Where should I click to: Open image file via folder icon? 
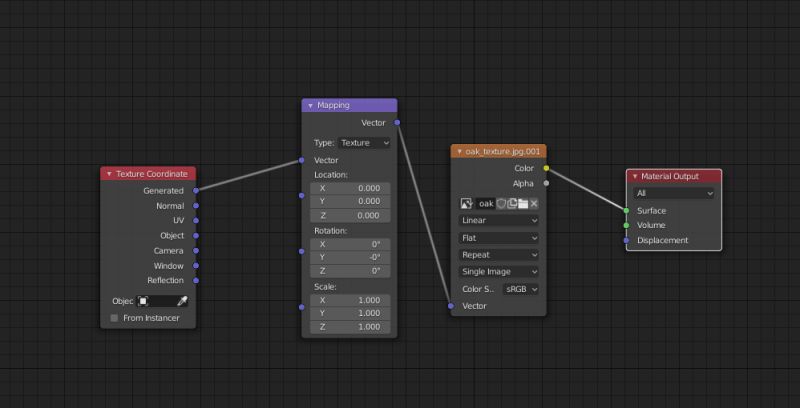coord(523,203)
